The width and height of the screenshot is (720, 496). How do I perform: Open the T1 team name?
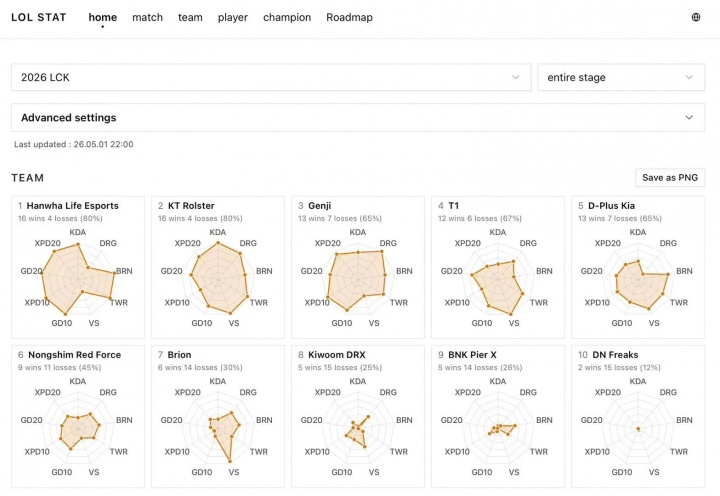click(x=453, y=206)
